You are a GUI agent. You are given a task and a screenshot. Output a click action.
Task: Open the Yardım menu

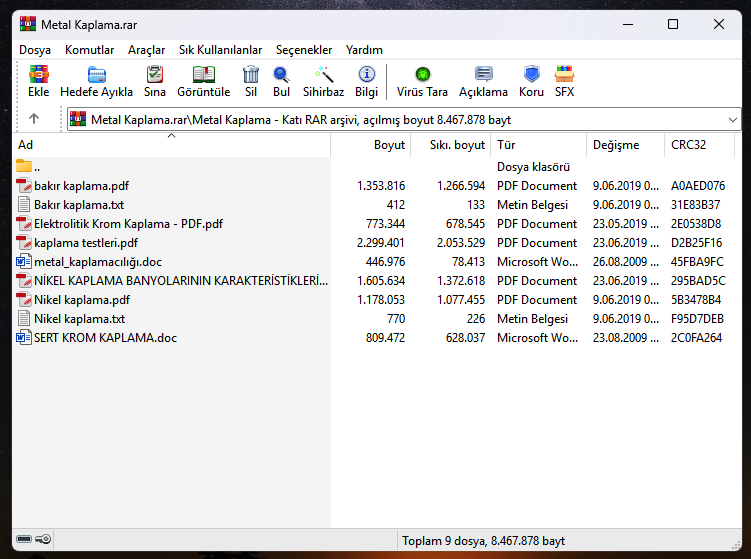click(364, 50)
